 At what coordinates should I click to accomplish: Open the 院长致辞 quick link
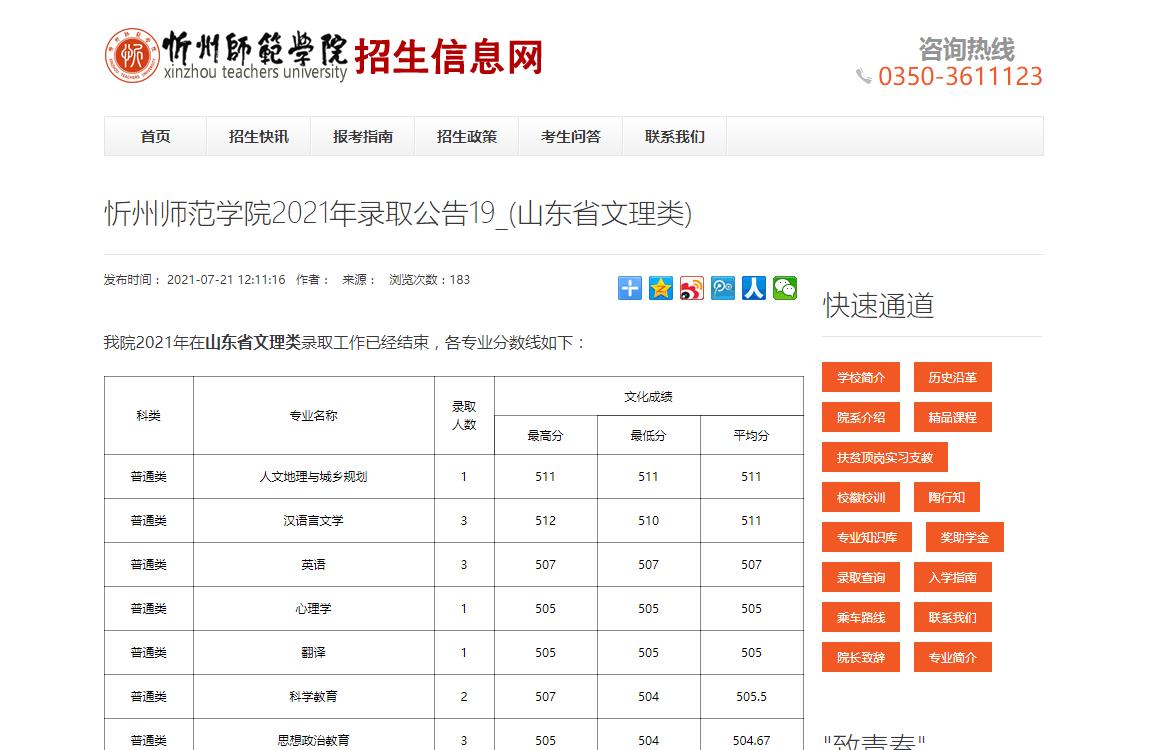click(861, 657)
